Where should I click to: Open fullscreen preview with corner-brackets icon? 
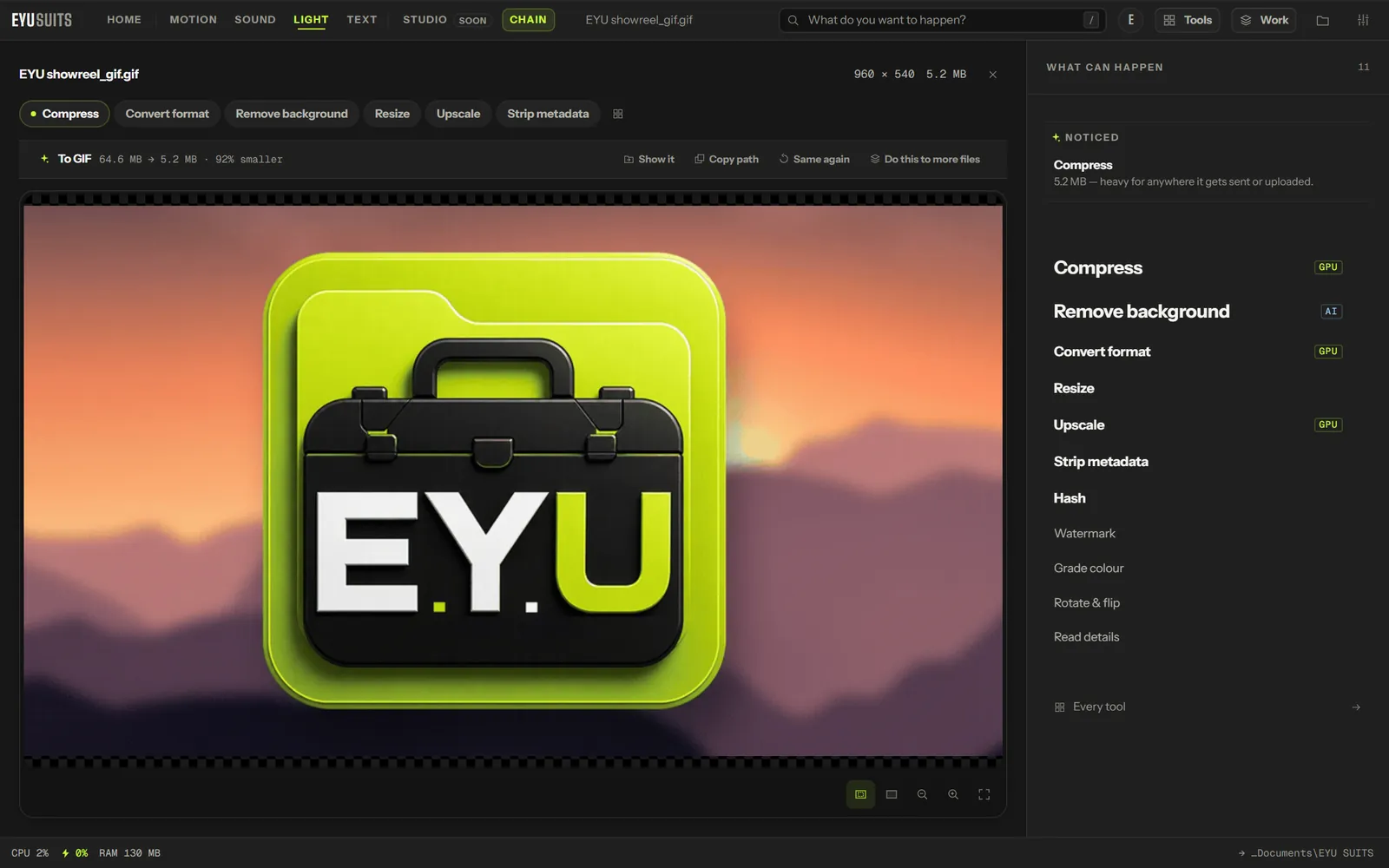pos(984,794)
